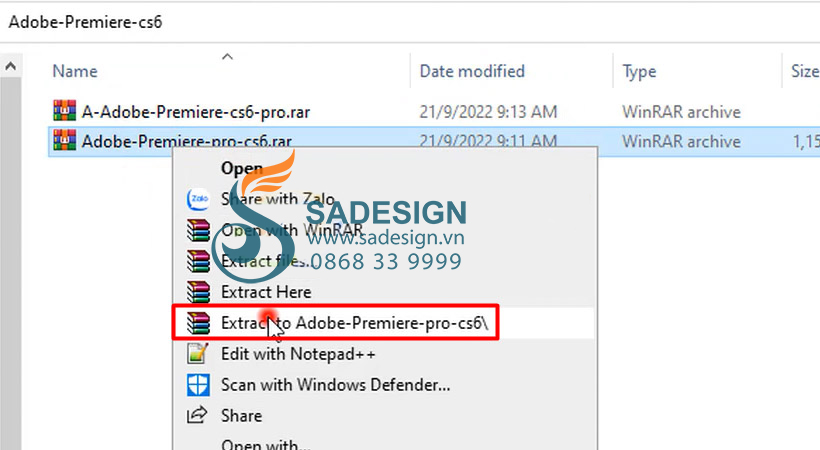Click the Zalo icon in context menu
The height and width of the screenshot is (450, 820).
(x=198, y=199)
